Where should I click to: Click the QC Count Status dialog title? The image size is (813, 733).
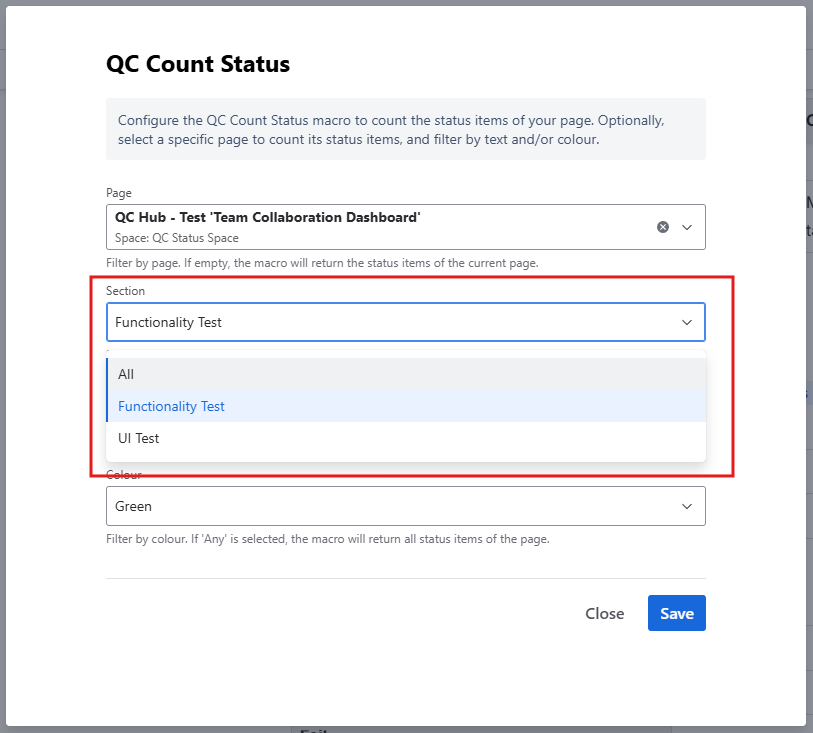point(198,63)
